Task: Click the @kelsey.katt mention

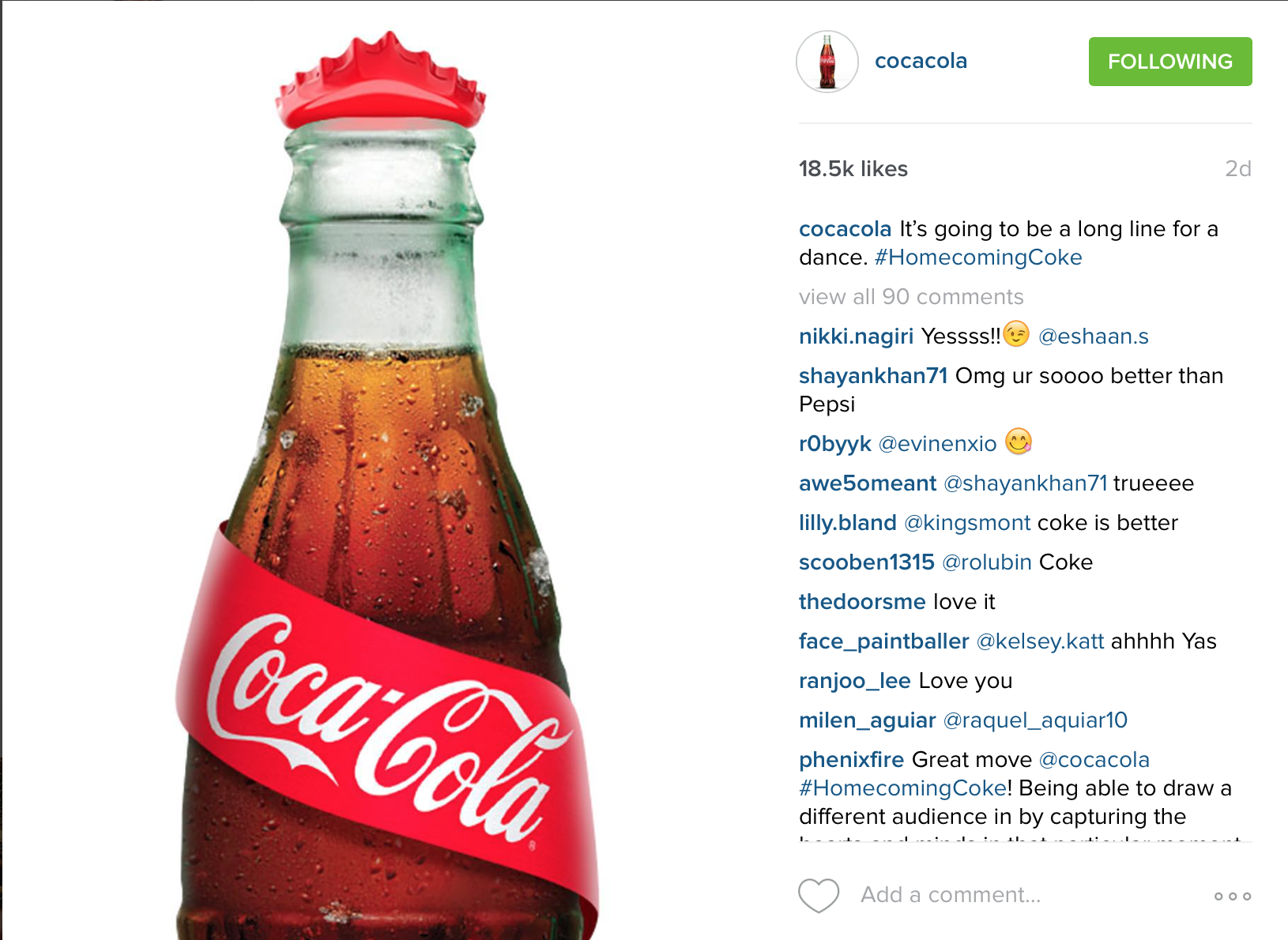Action: pos(1040,641)
